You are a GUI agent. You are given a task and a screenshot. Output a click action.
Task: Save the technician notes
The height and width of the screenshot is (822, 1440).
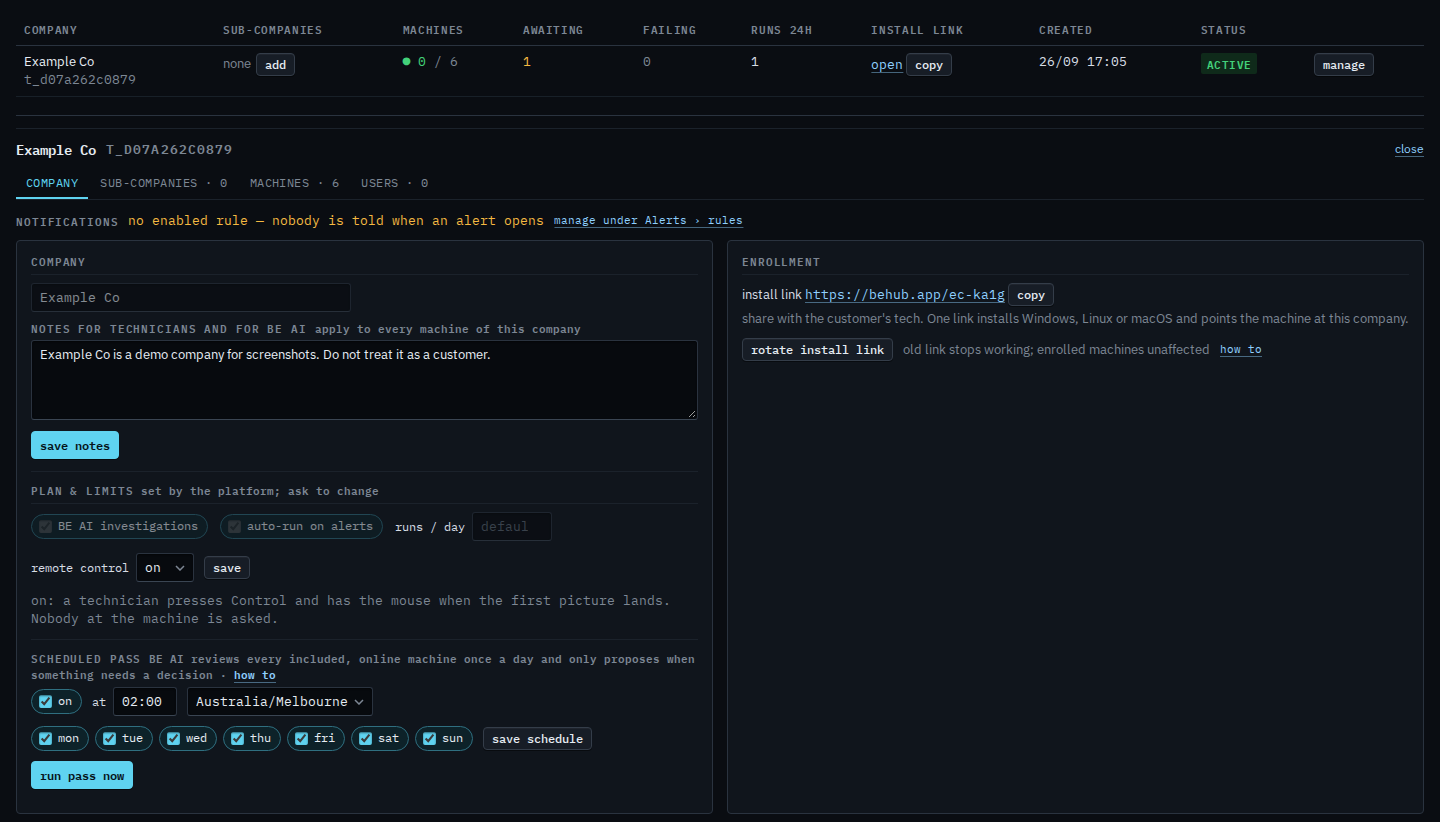pyautogui.click(x=75, y=446)
